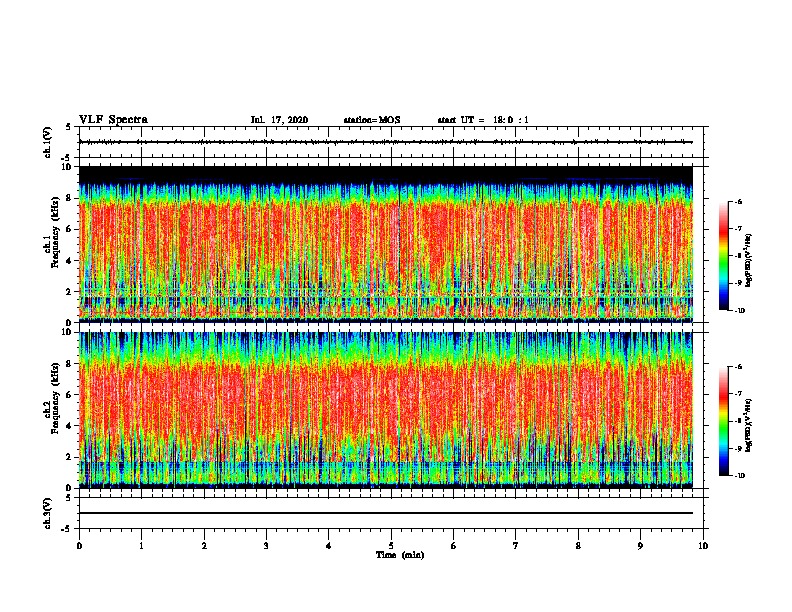Click the ch.1(V) waveform trace strip
The image size is (792, 612).
tap(385, 142)
